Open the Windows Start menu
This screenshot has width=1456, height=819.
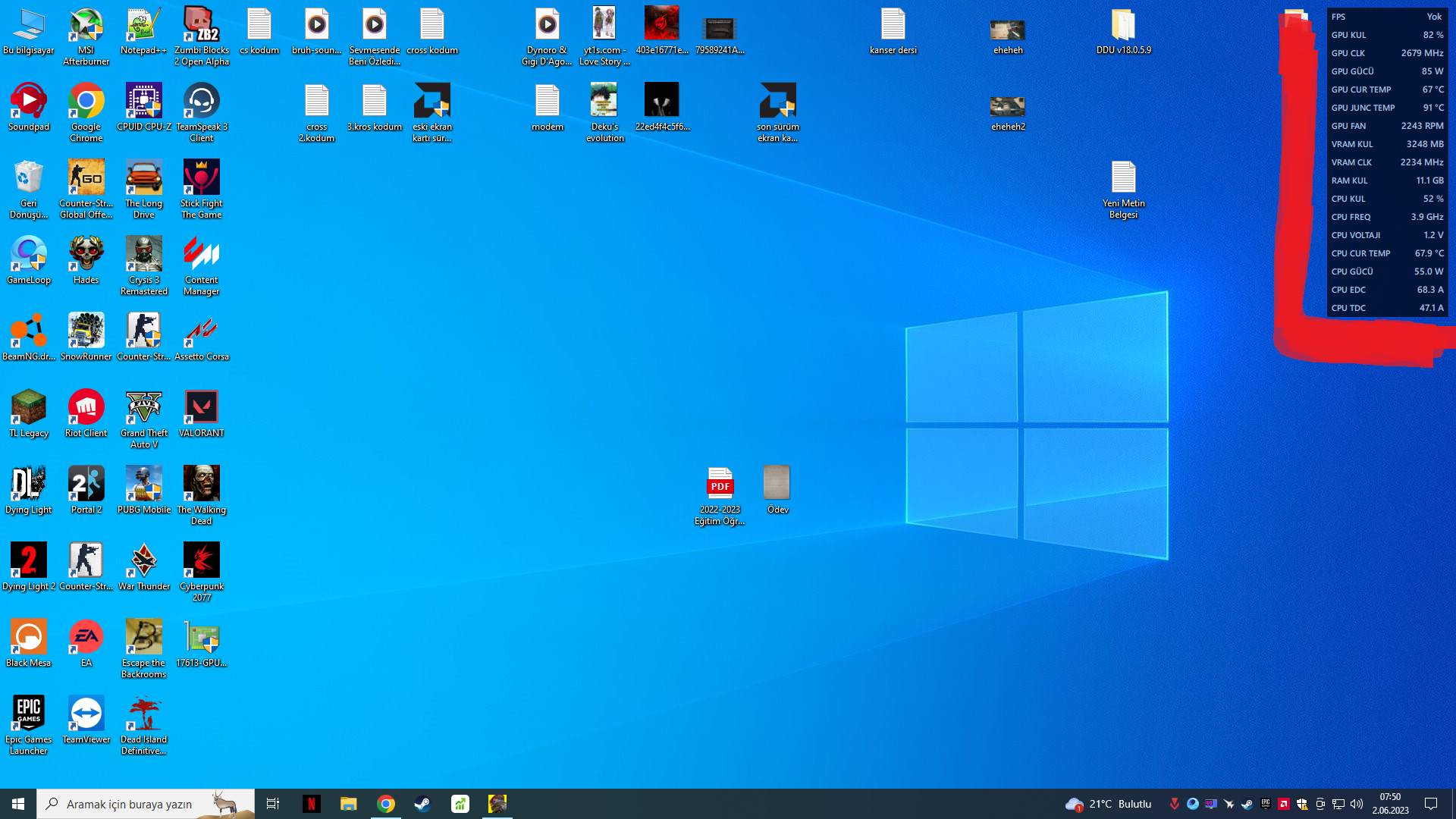click(18, 804)
